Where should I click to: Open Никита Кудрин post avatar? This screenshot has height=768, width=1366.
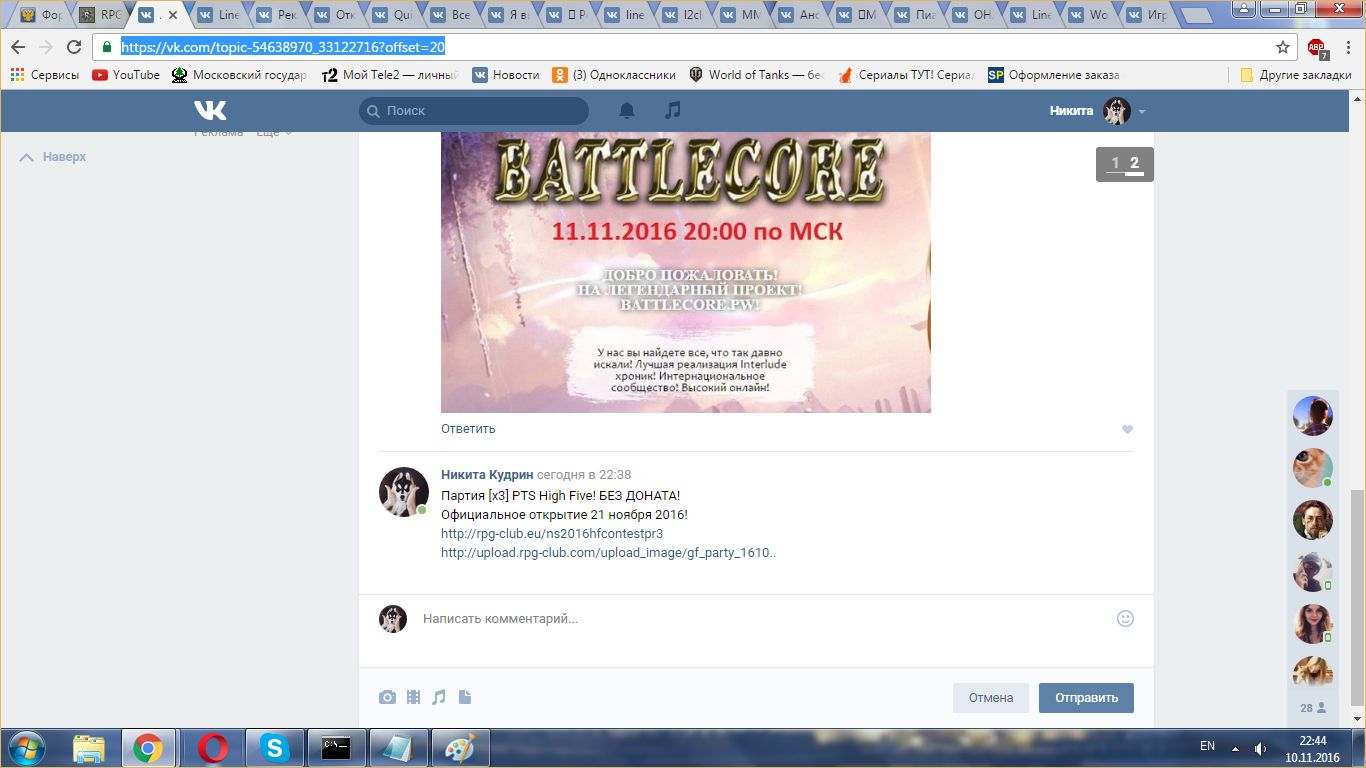tap(404, 491)
